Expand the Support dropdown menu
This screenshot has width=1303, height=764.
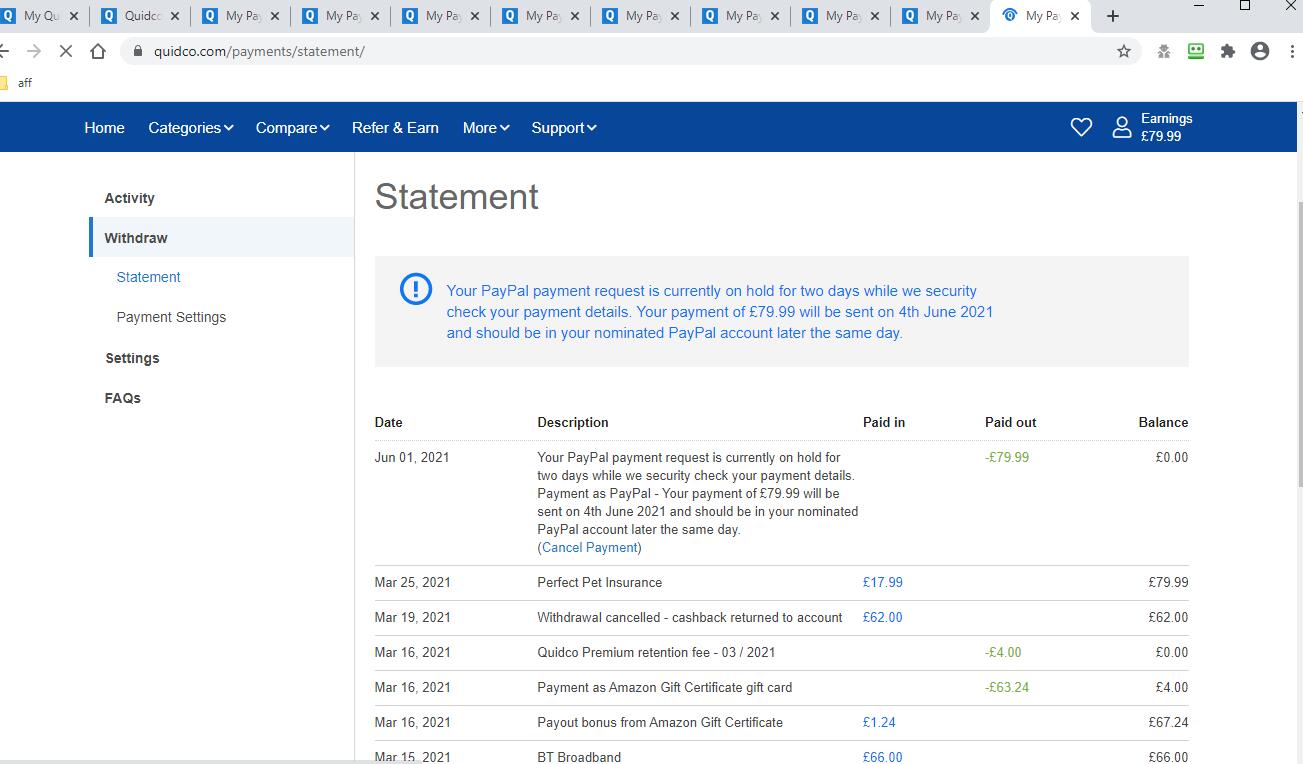click(x=564, y=128)
